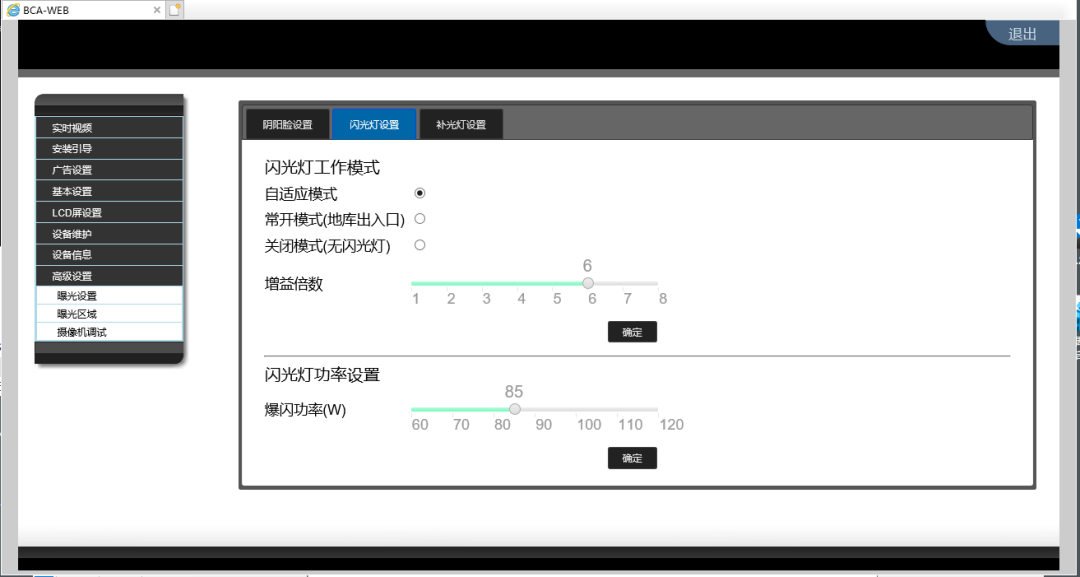Viewport: 1080px width, 577px height.
Task: Select 自适应模式 radio button
Action: click(420, 193)
